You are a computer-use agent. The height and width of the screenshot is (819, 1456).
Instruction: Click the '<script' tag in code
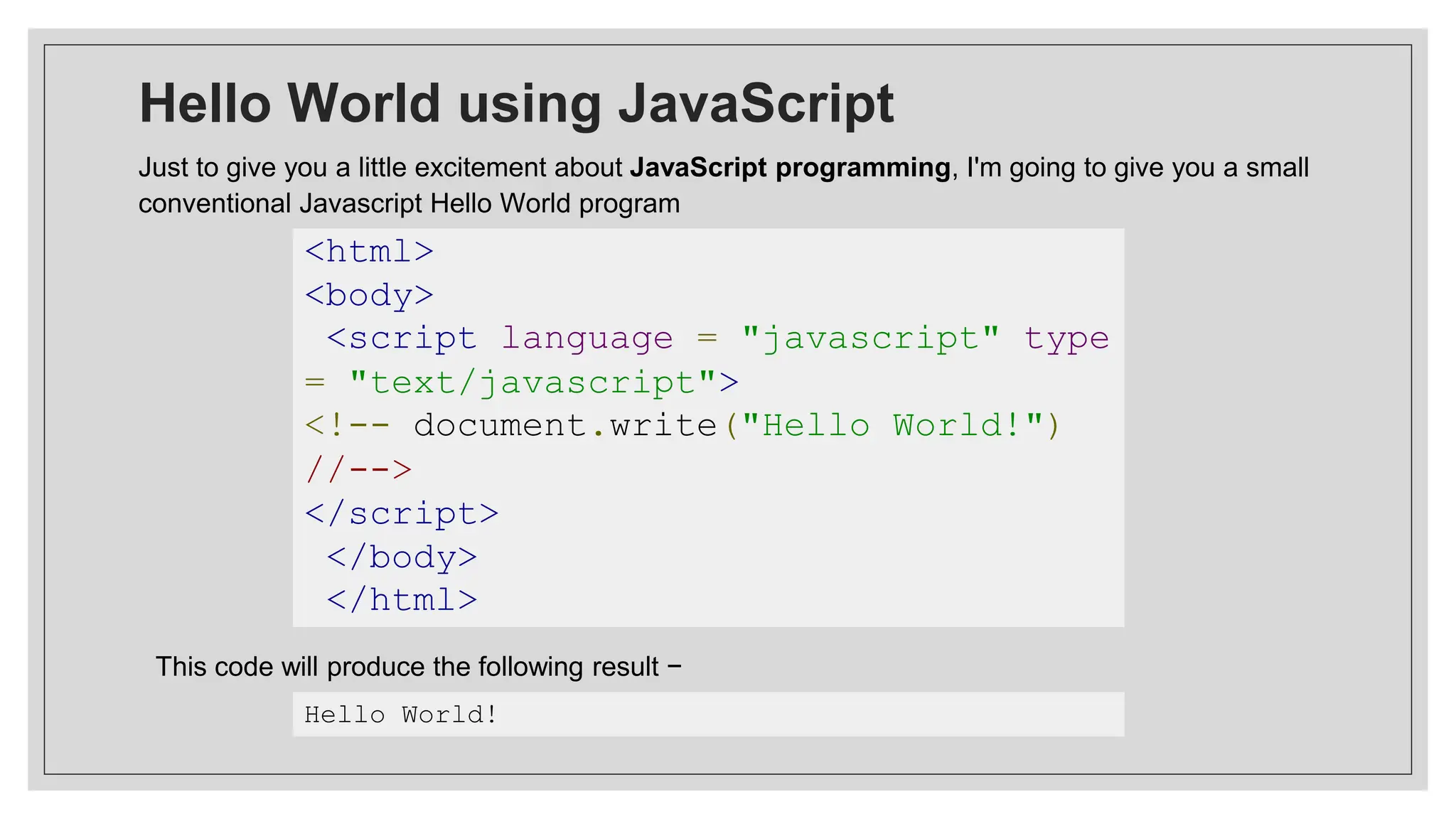(402, 338)
